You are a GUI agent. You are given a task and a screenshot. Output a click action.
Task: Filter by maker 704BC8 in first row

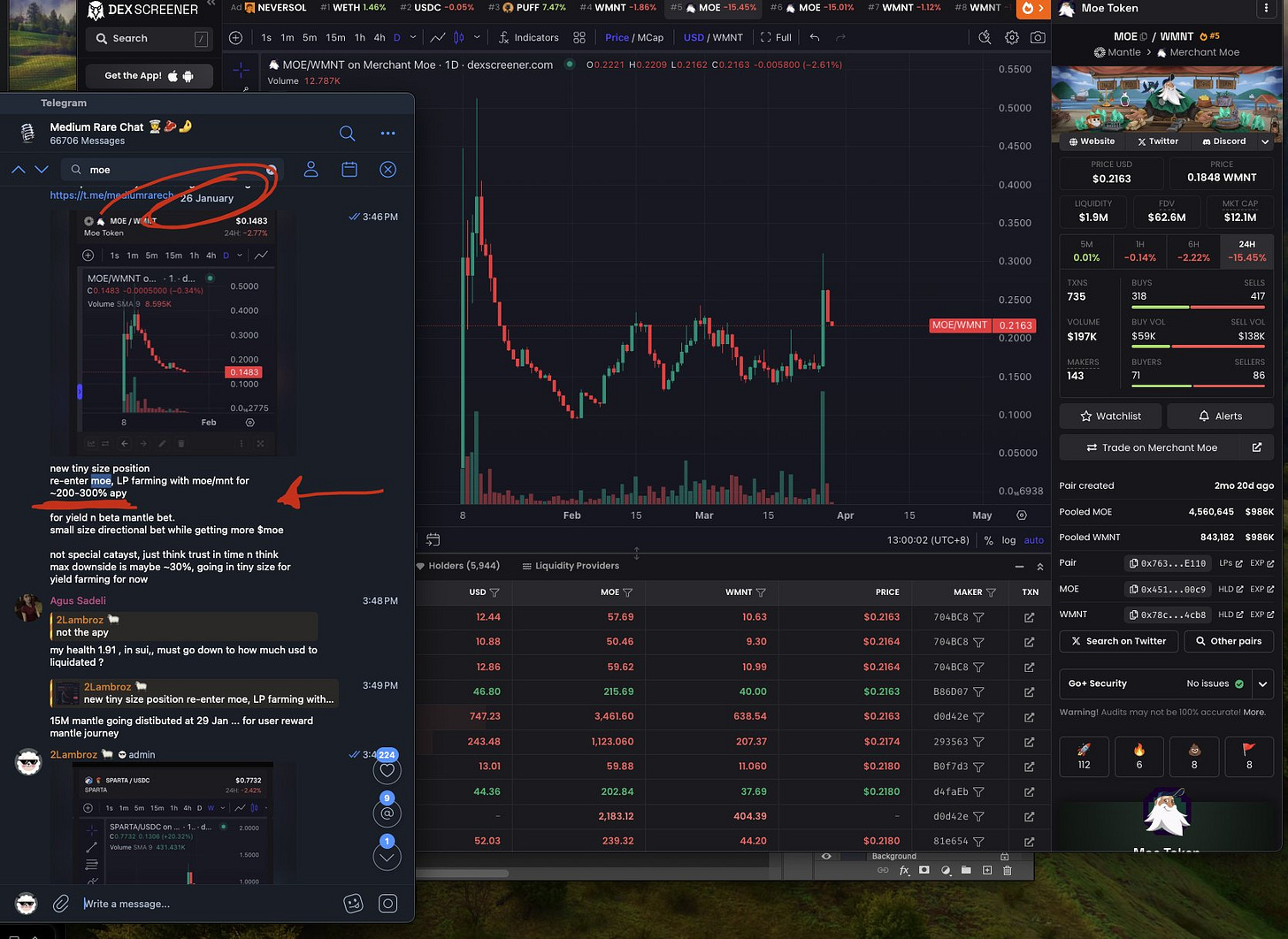[x=978, y=617]
